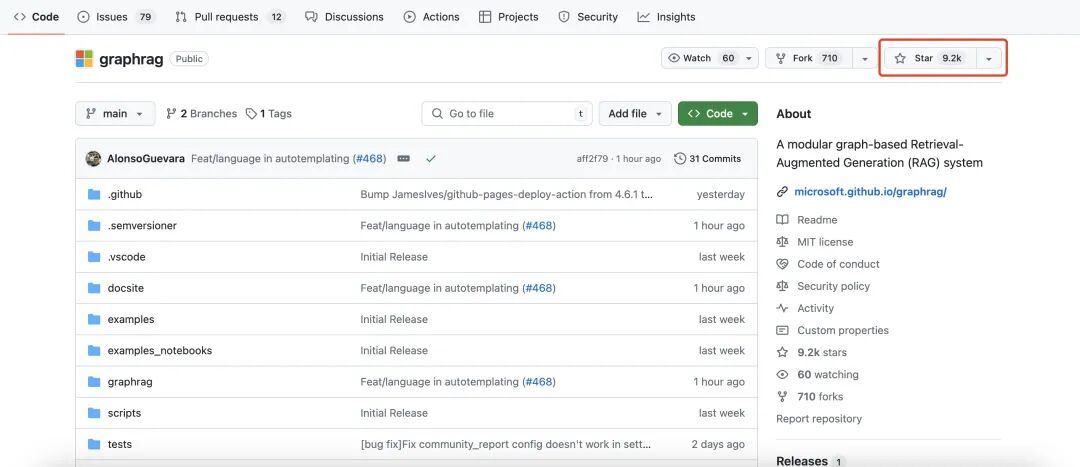Open the Issues tab
Screen dimensions: 1080x467
pos(116,17)
